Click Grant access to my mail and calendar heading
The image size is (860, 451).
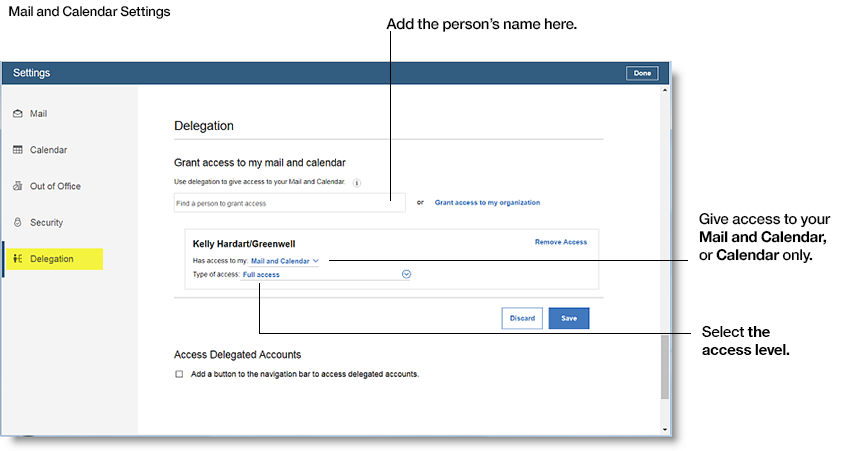(259, 163)
